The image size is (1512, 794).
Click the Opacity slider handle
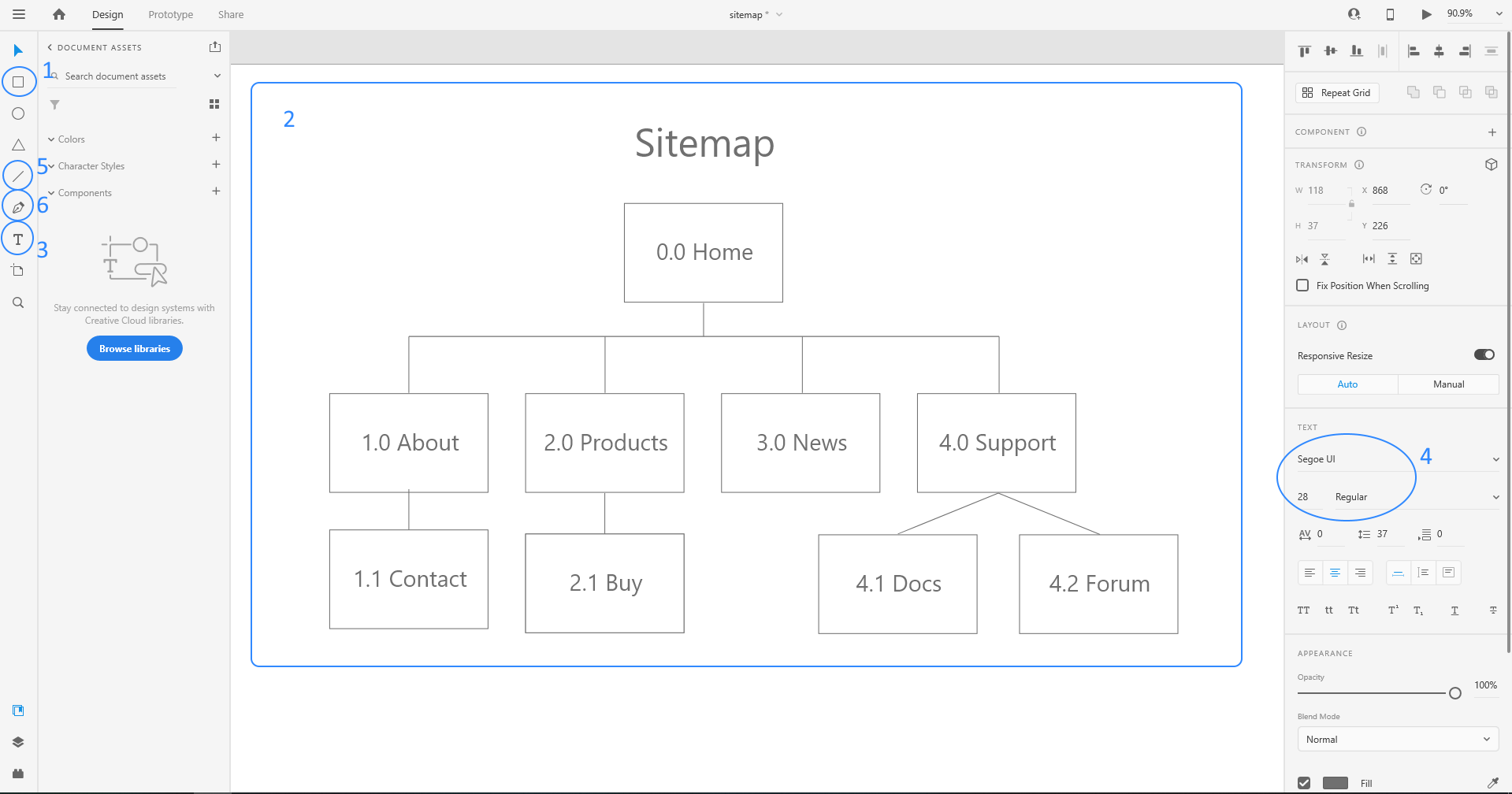pyautogui.click(x=1454, y=693)
